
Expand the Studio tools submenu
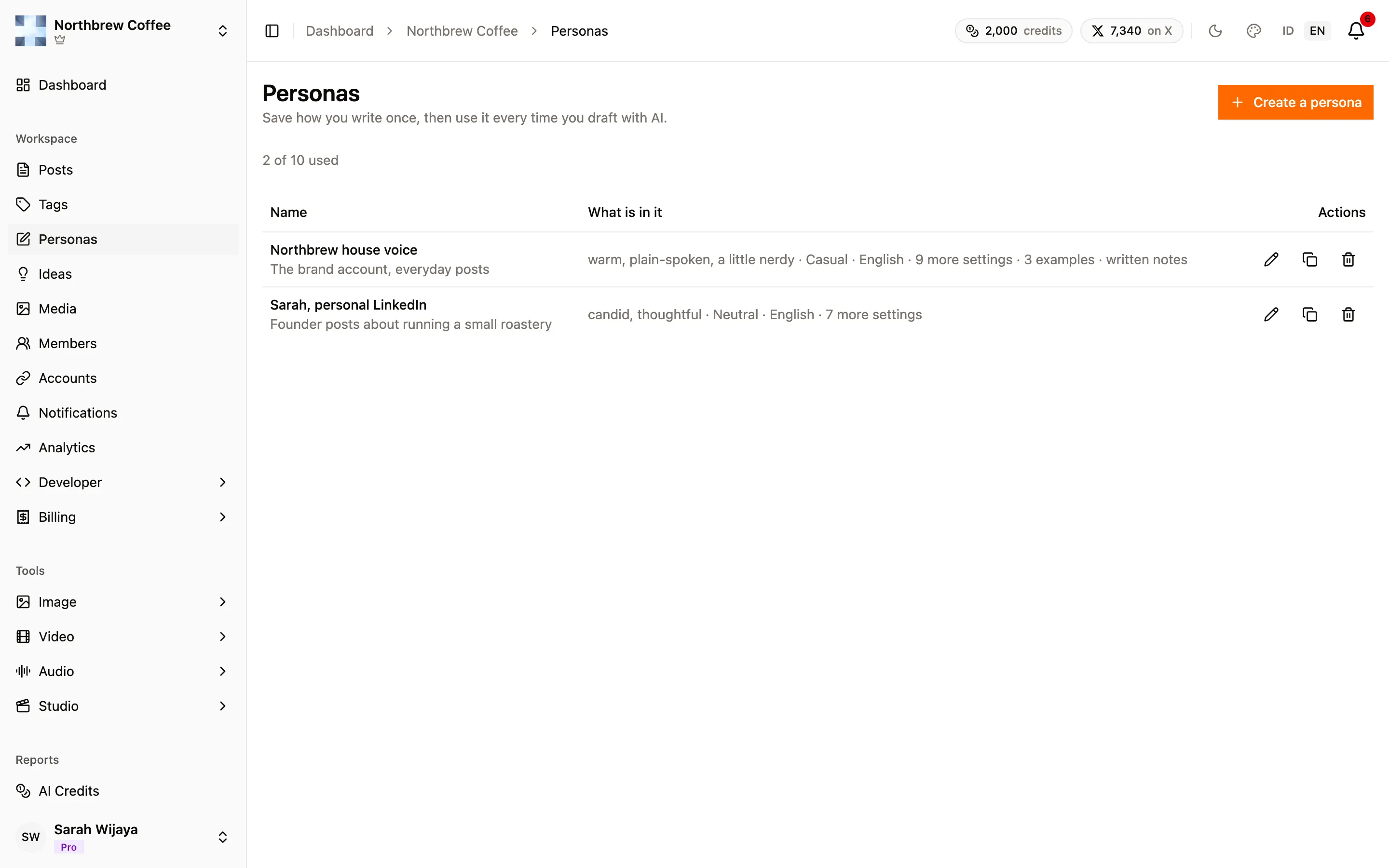pyautogui.click(x=123, y=706)
